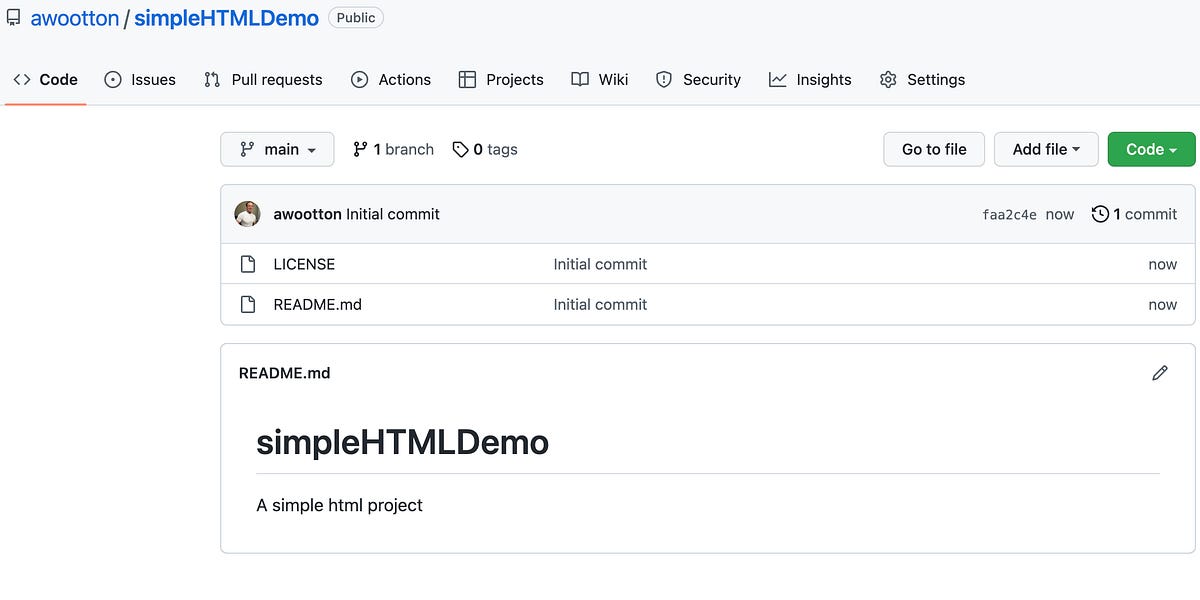Open the Pull requests tab

coord(262,79)
